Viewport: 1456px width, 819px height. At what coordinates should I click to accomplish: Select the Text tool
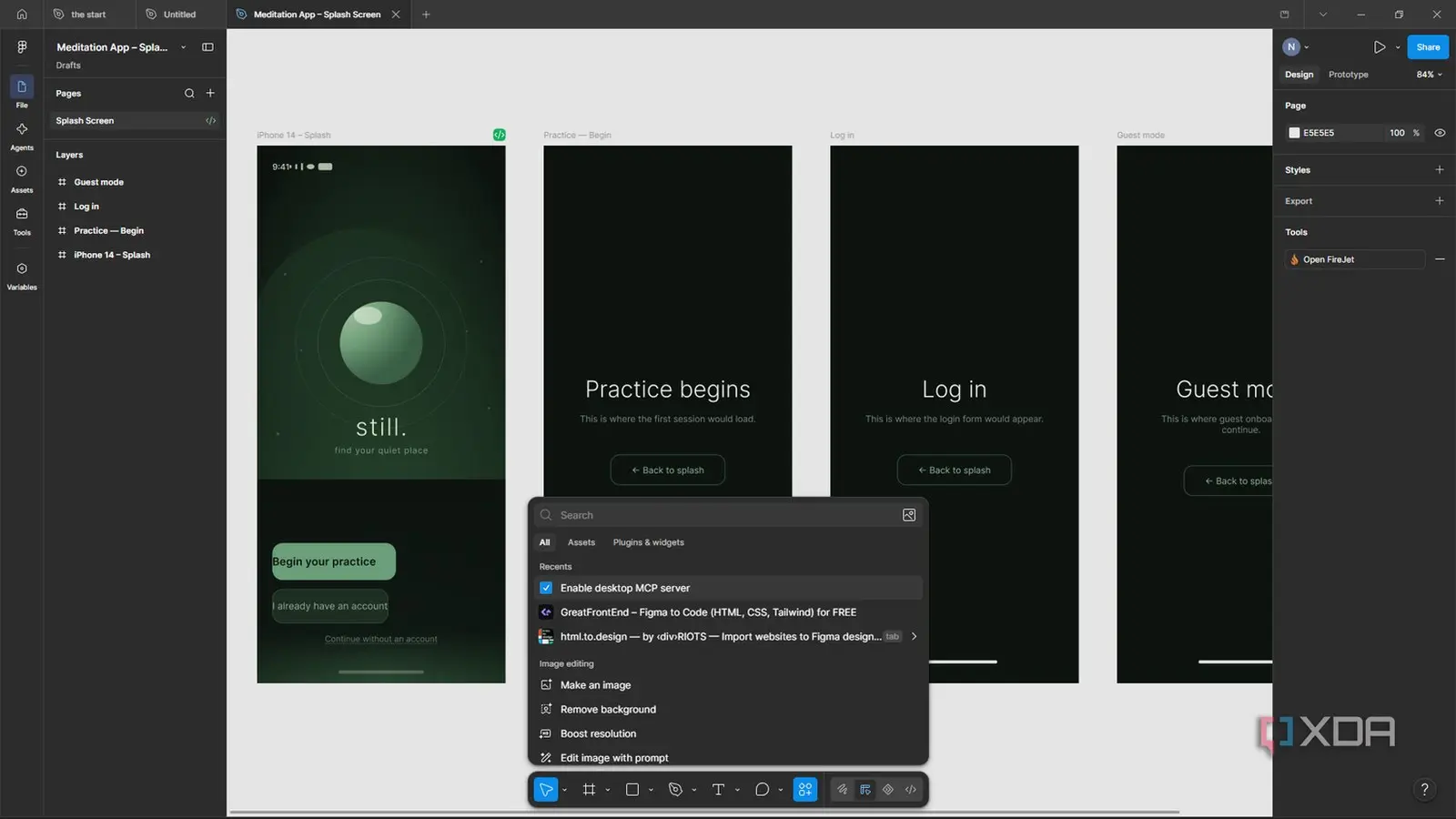tap(718, 790)
